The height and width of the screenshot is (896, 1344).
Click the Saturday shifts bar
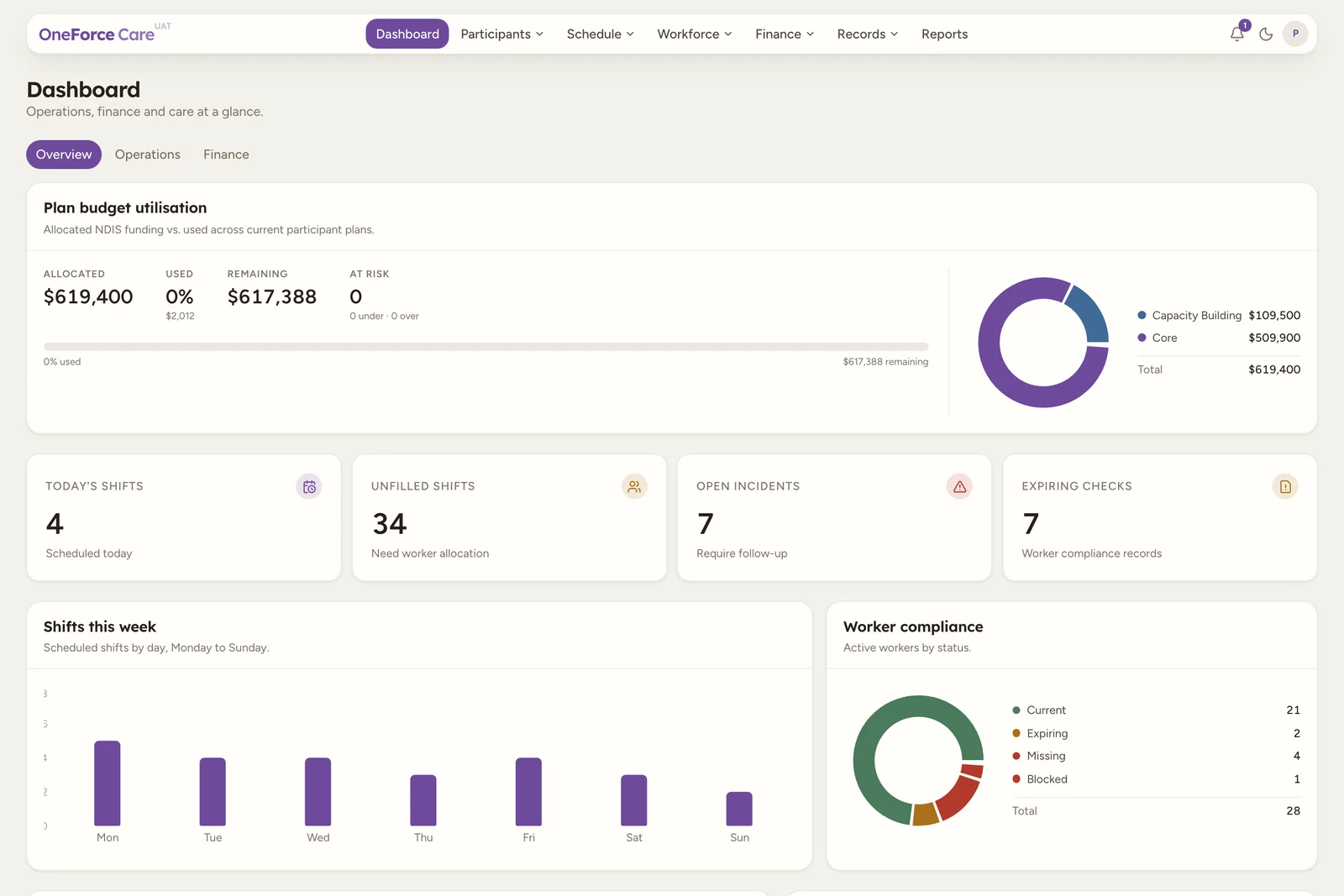[634, 800]
